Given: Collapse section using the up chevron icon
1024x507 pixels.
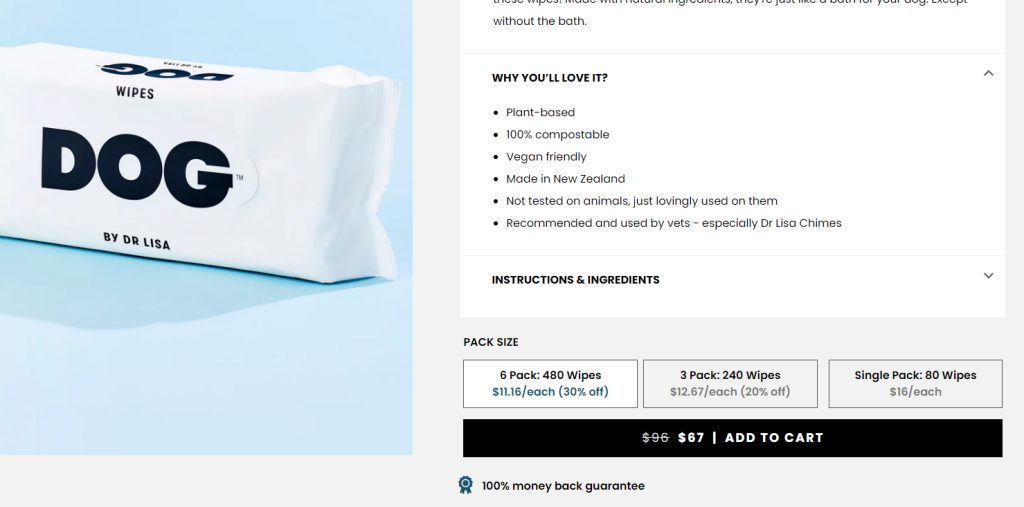Looking at the screenshot, I should click(988, 73).
